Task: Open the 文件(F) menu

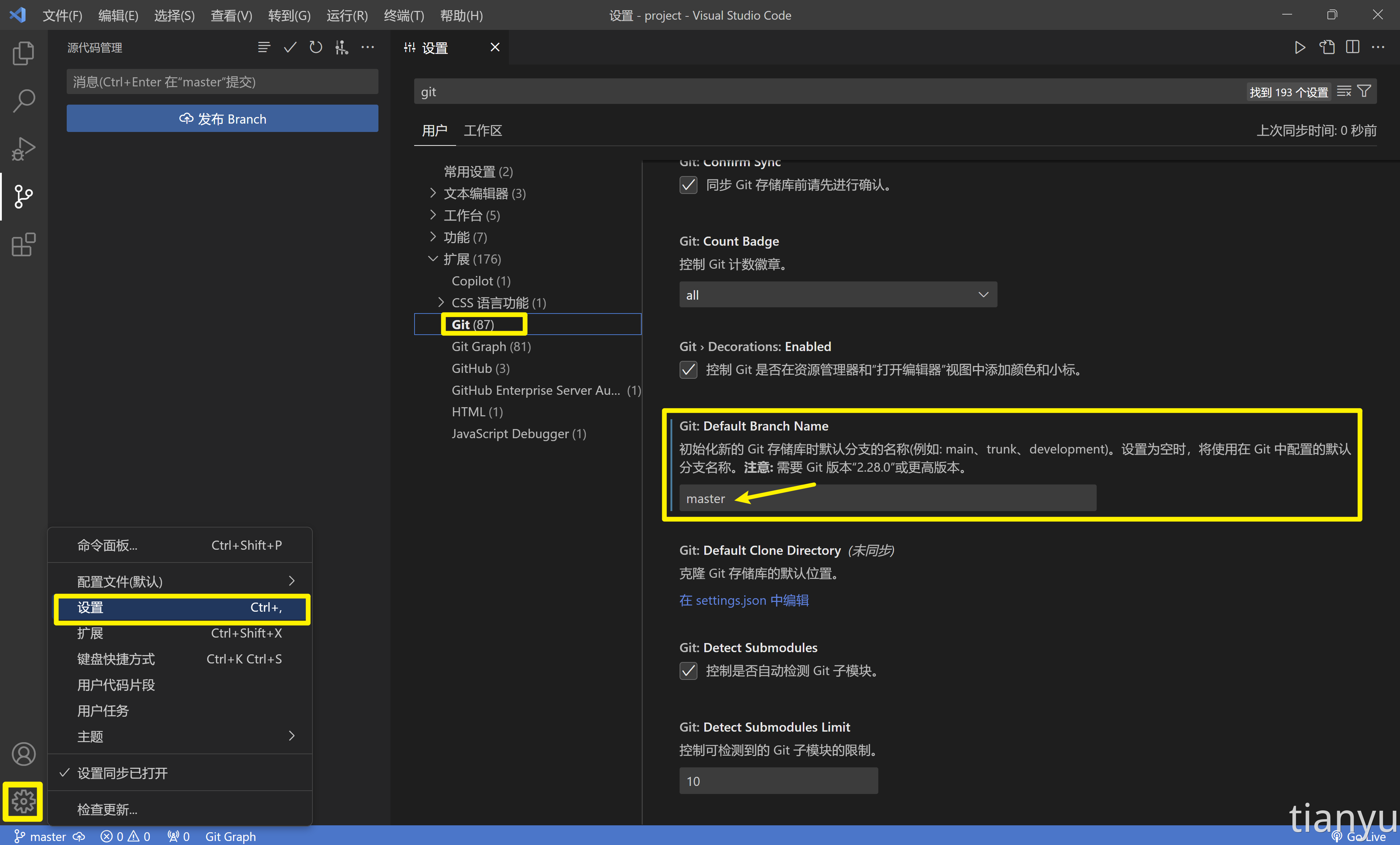Action: click(x=62, y=15)
